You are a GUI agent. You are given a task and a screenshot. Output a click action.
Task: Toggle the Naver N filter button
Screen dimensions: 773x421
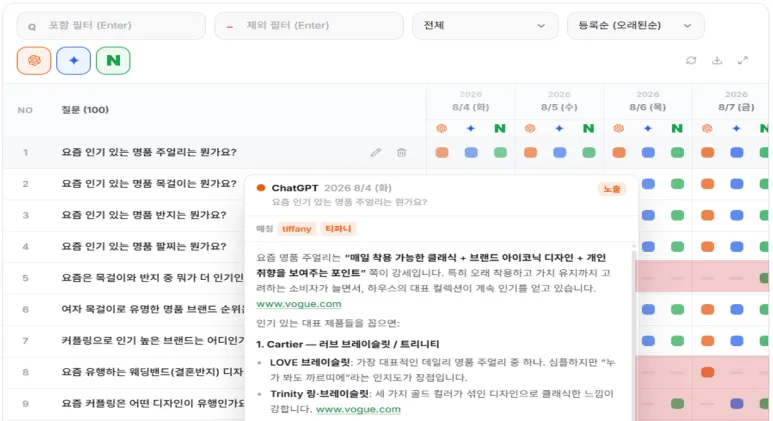click(113, 61)
